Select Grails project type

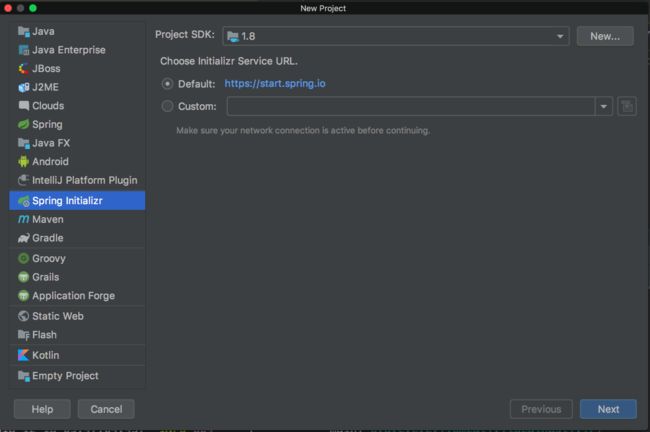[77, 277]
